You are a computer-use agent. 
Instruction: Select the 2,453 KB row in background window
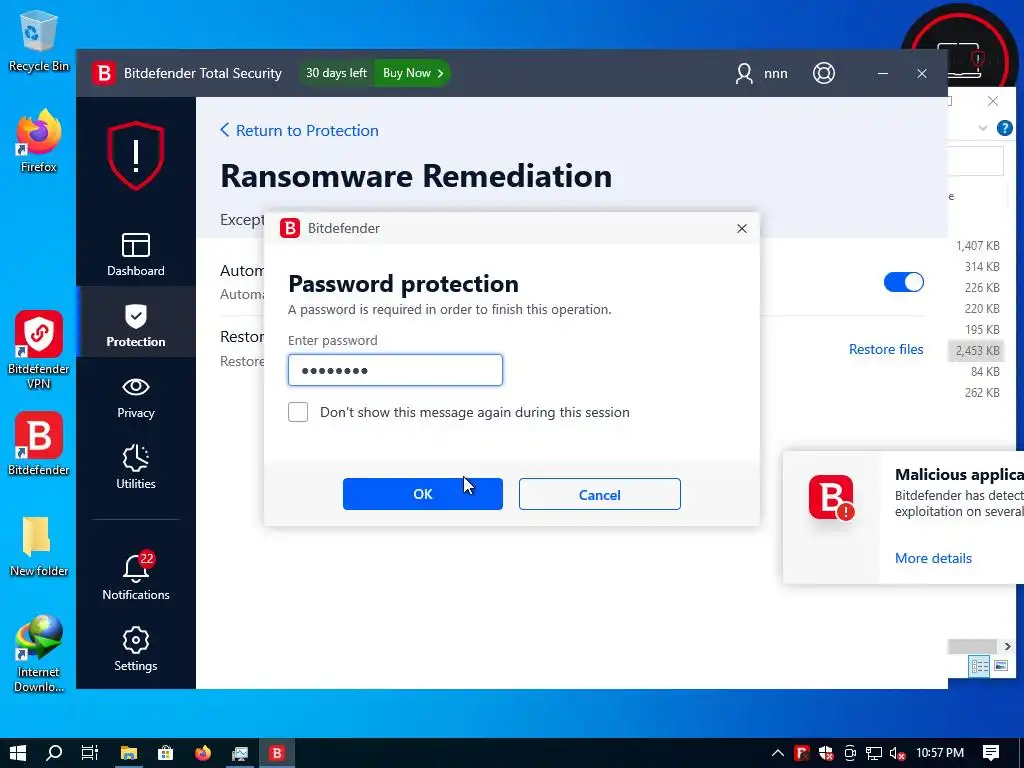tap(977, 351)
